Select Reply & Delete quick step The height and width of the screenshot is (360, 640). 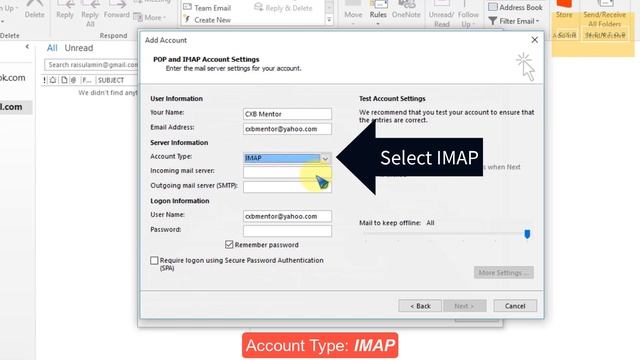click(283, 8)
